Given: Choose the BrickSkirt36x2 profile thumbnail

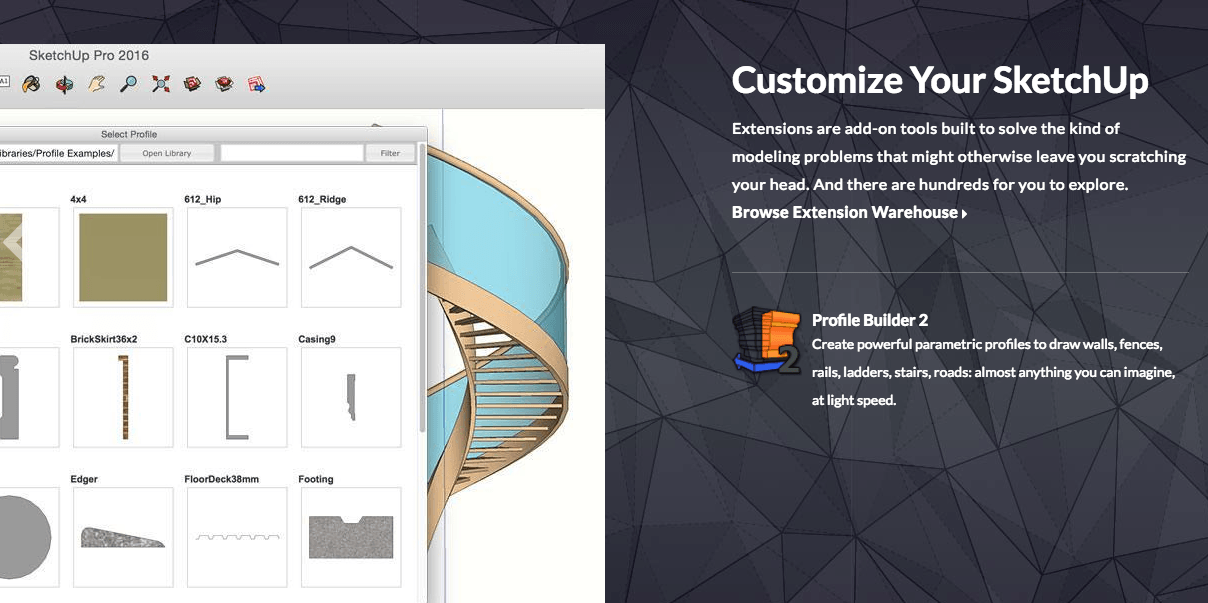Looking at the screenshot, I should (x=123, y=397).
